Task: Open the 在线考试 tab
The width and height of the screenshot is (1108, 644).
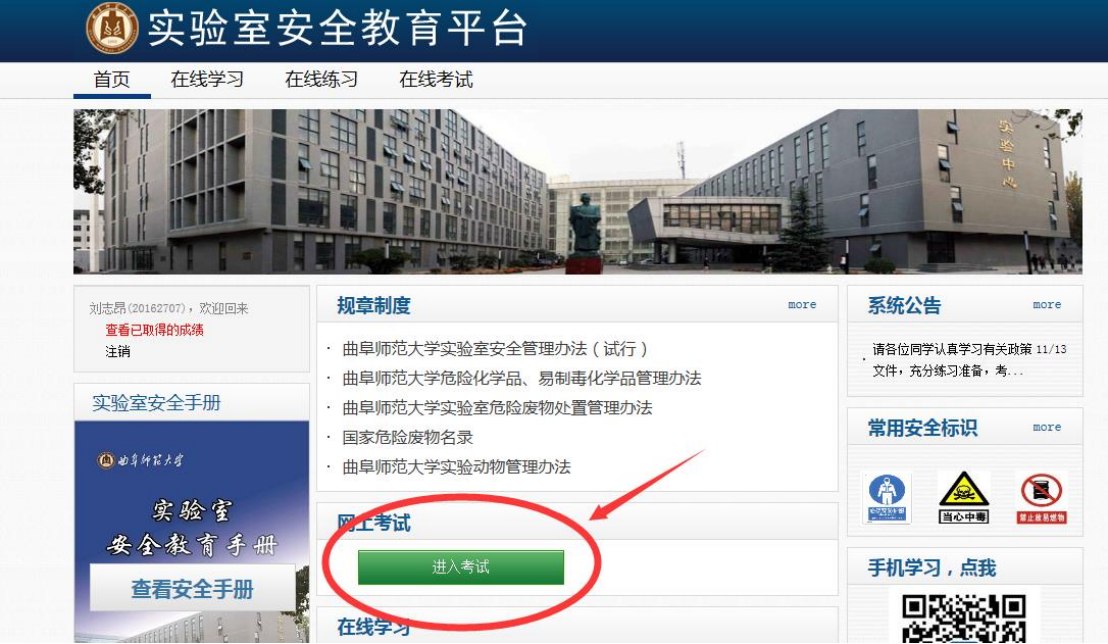Action: pyautogui.click(x=436, y=80)
